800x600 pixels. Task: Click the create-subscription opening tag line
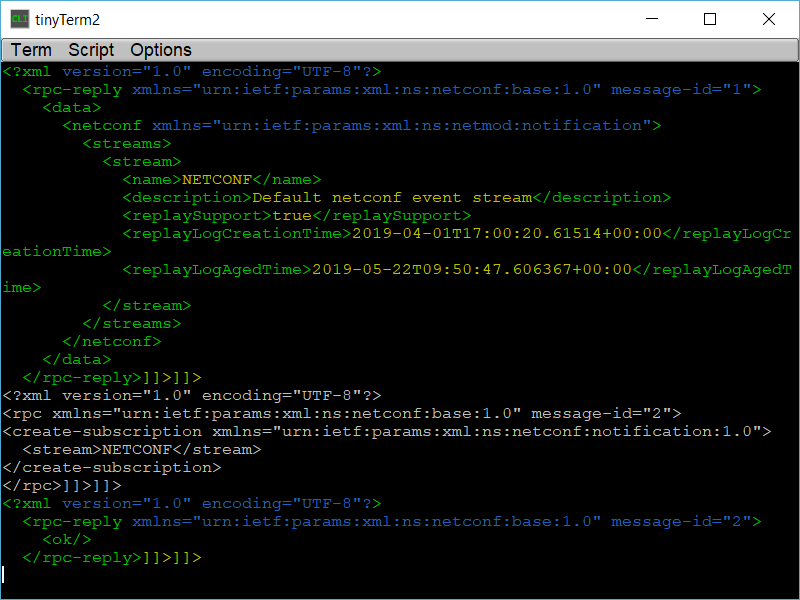pyautogui.click(x=387, y=432)
